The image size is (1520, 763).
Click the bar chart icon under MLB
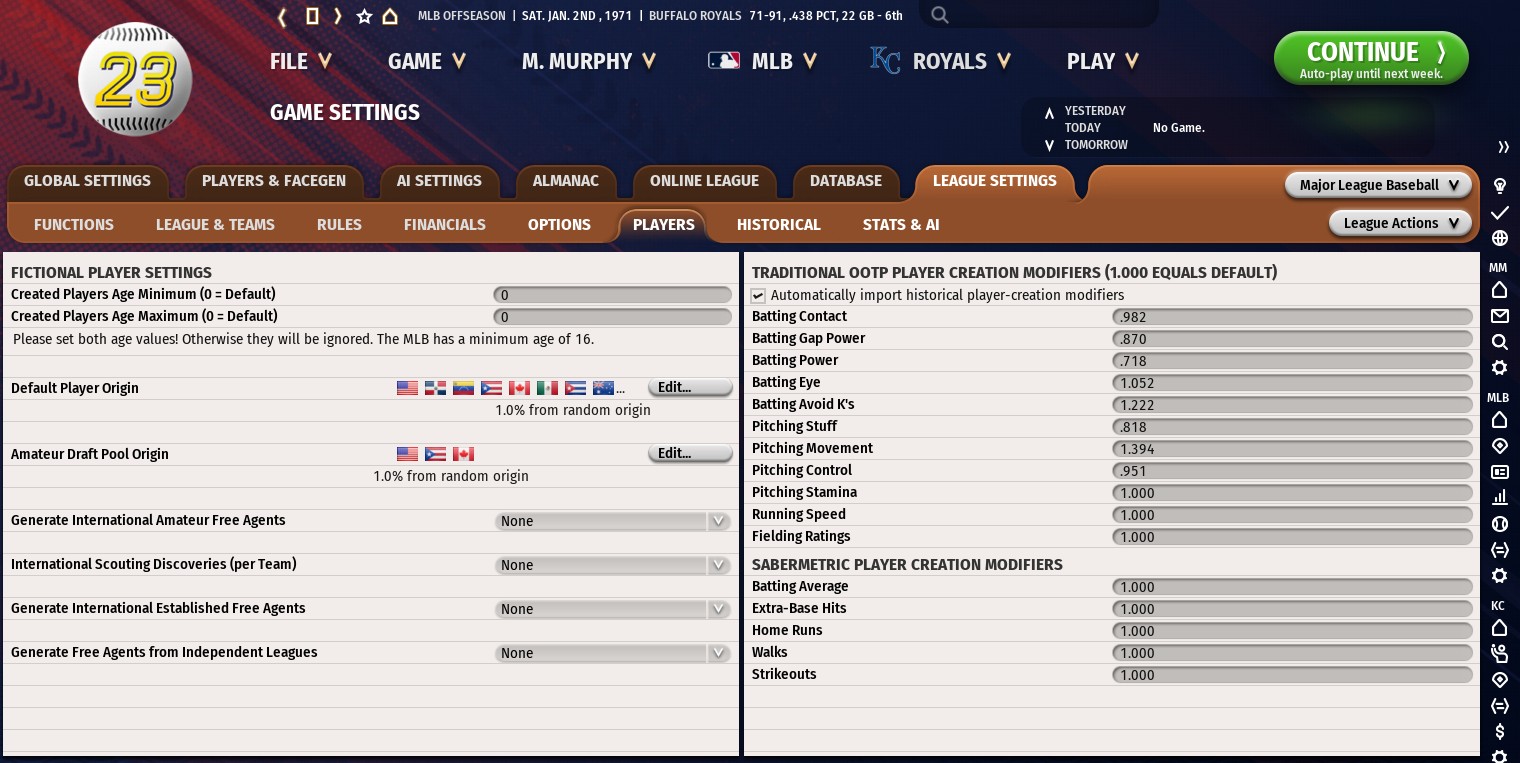click(x=1499, y=497)
